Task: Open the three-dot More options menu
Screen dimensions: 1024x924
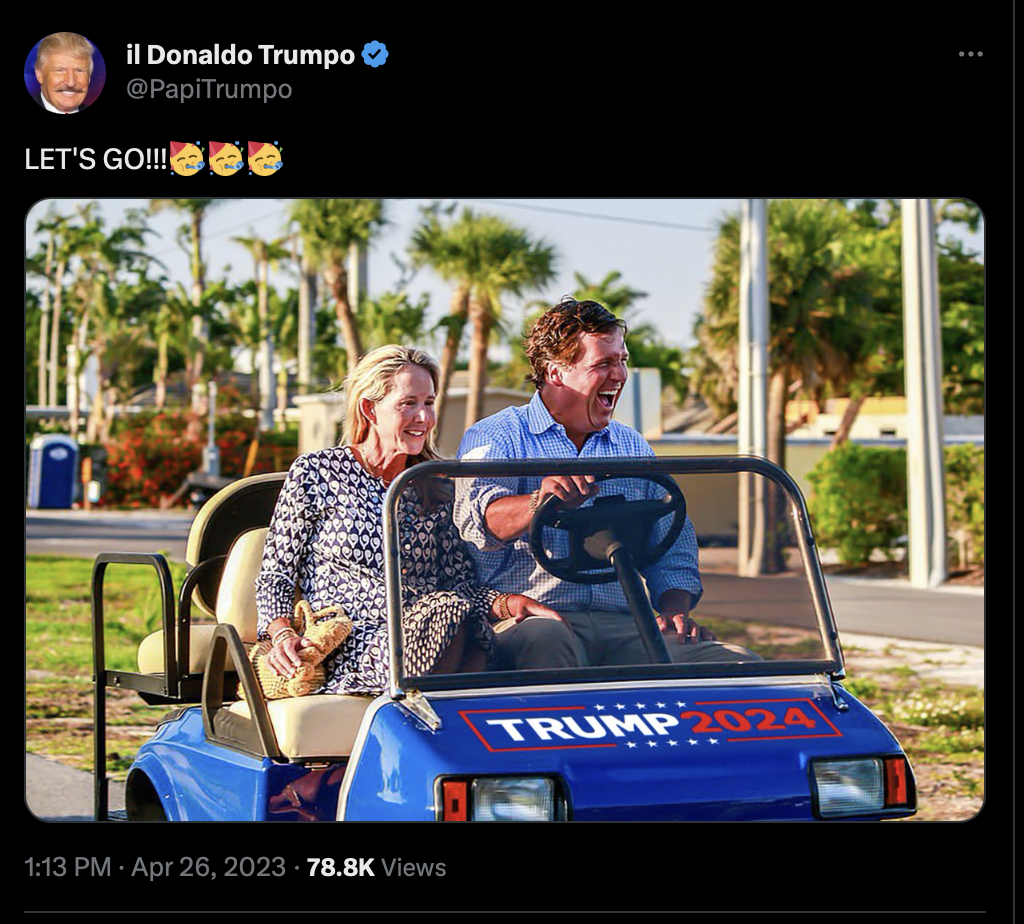Action: point(970,54)
